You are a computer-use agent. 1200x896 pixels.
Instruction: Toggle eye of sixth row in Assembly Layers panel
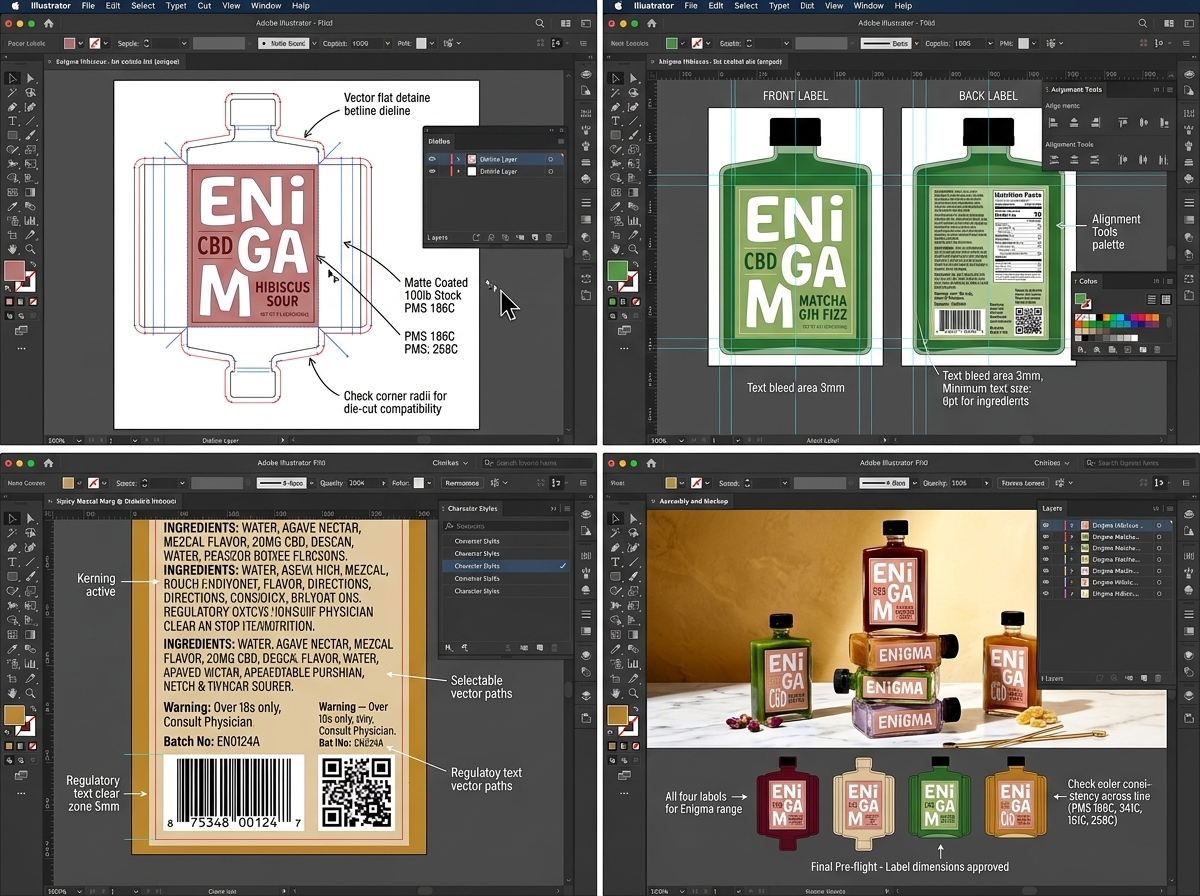[x=1047, y=582]
